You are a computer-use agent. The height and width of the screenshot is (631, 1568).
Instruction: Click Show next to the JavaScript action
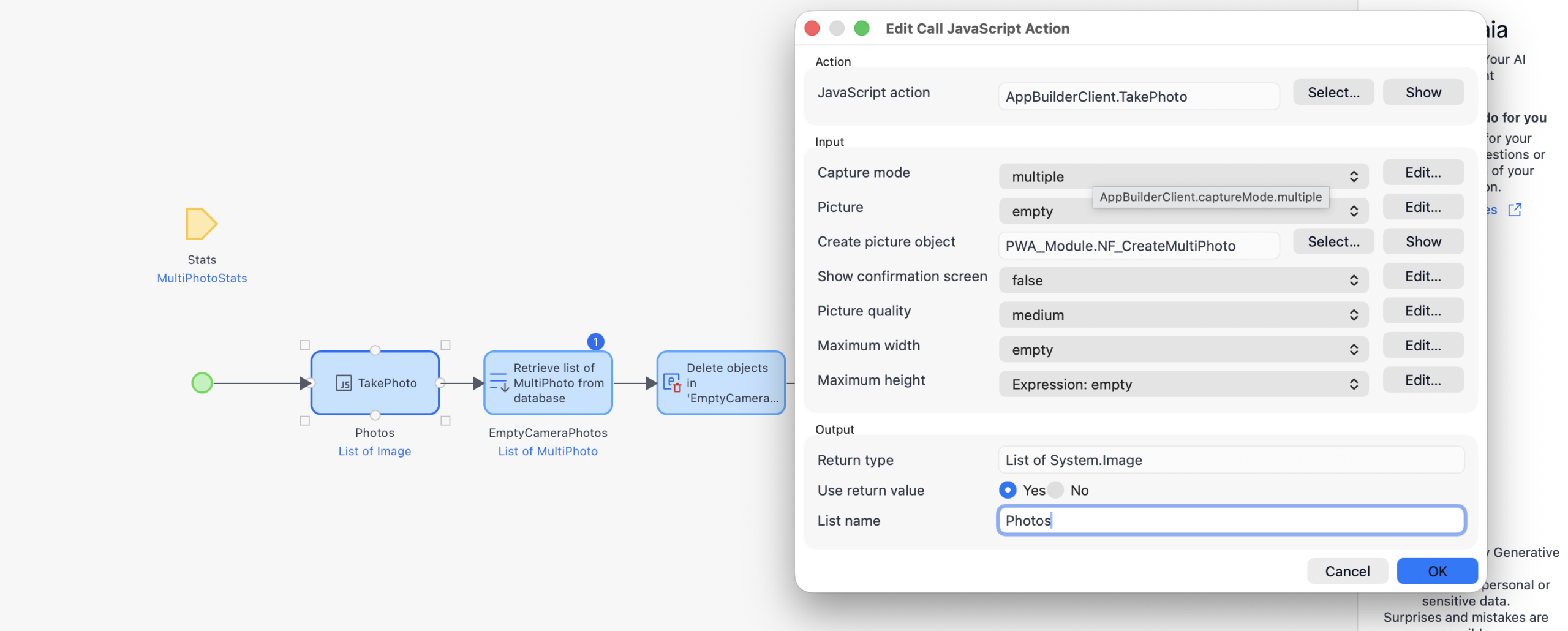point(1423,93)
